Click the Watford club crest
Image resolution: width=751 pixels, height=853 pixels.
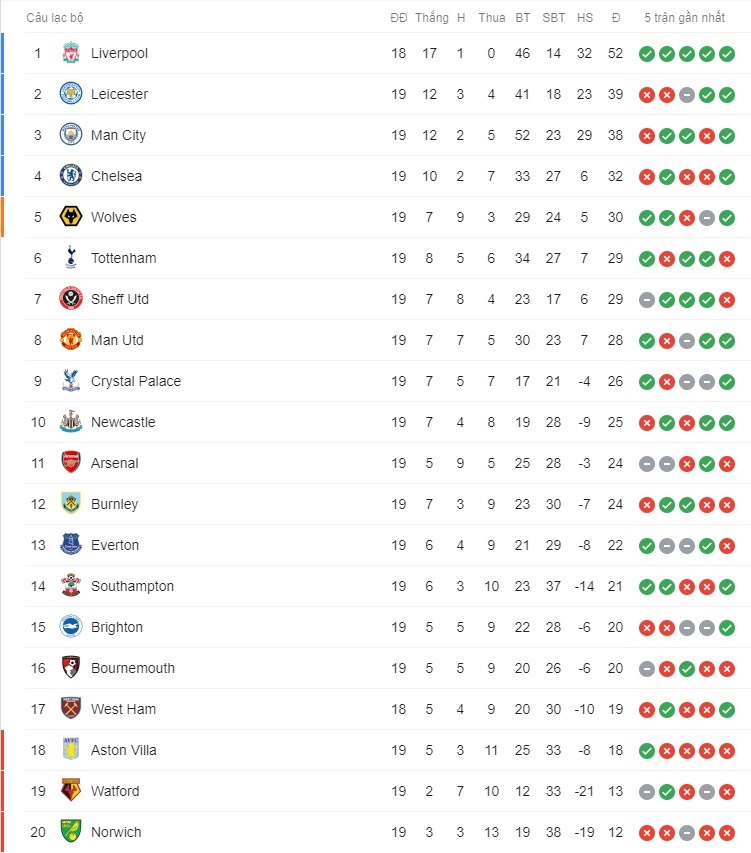[71, 791]
